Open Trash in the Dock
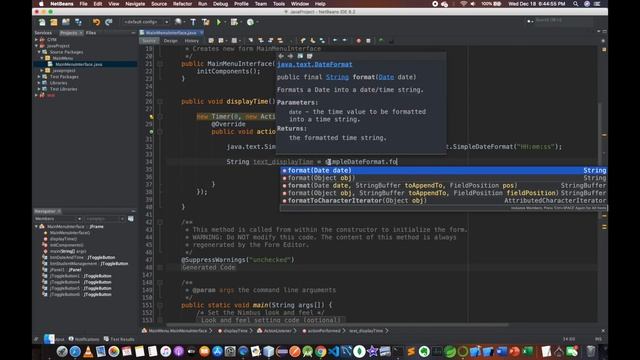The width and height of the screenshot is (640, 360). 591,351
